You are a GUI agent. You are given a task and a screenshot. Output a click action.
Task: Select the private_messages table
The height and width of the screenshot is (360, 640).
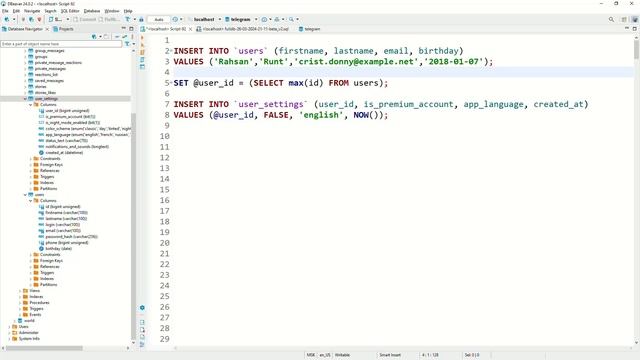50,69
